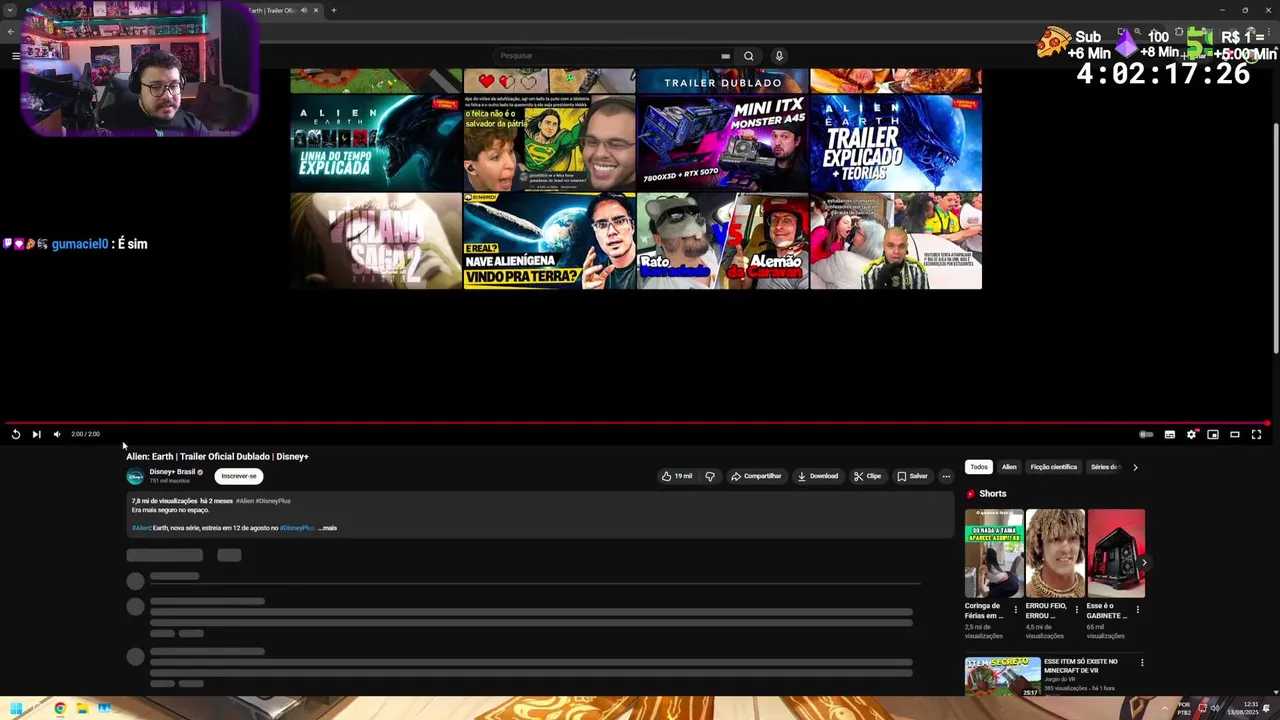This screenshot has width=1280, height=720.
Task: Open File Explorer from the taskbar
Action: point(82,709)
